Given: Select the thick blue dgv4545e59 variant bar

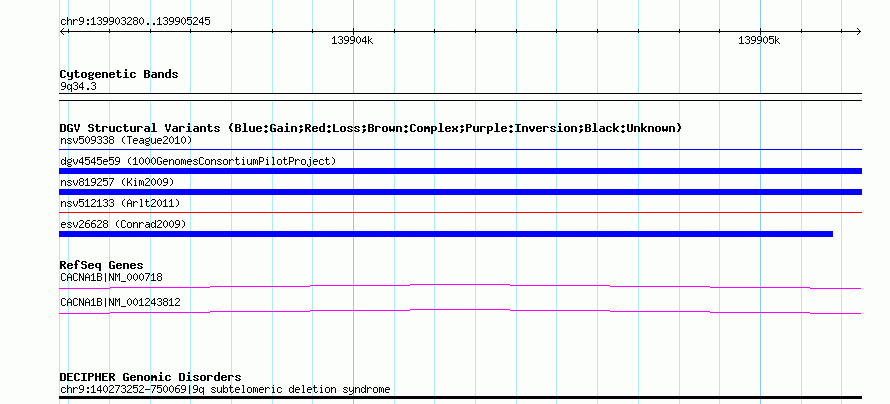Looking at the screenshot, I should pos(460,171).
